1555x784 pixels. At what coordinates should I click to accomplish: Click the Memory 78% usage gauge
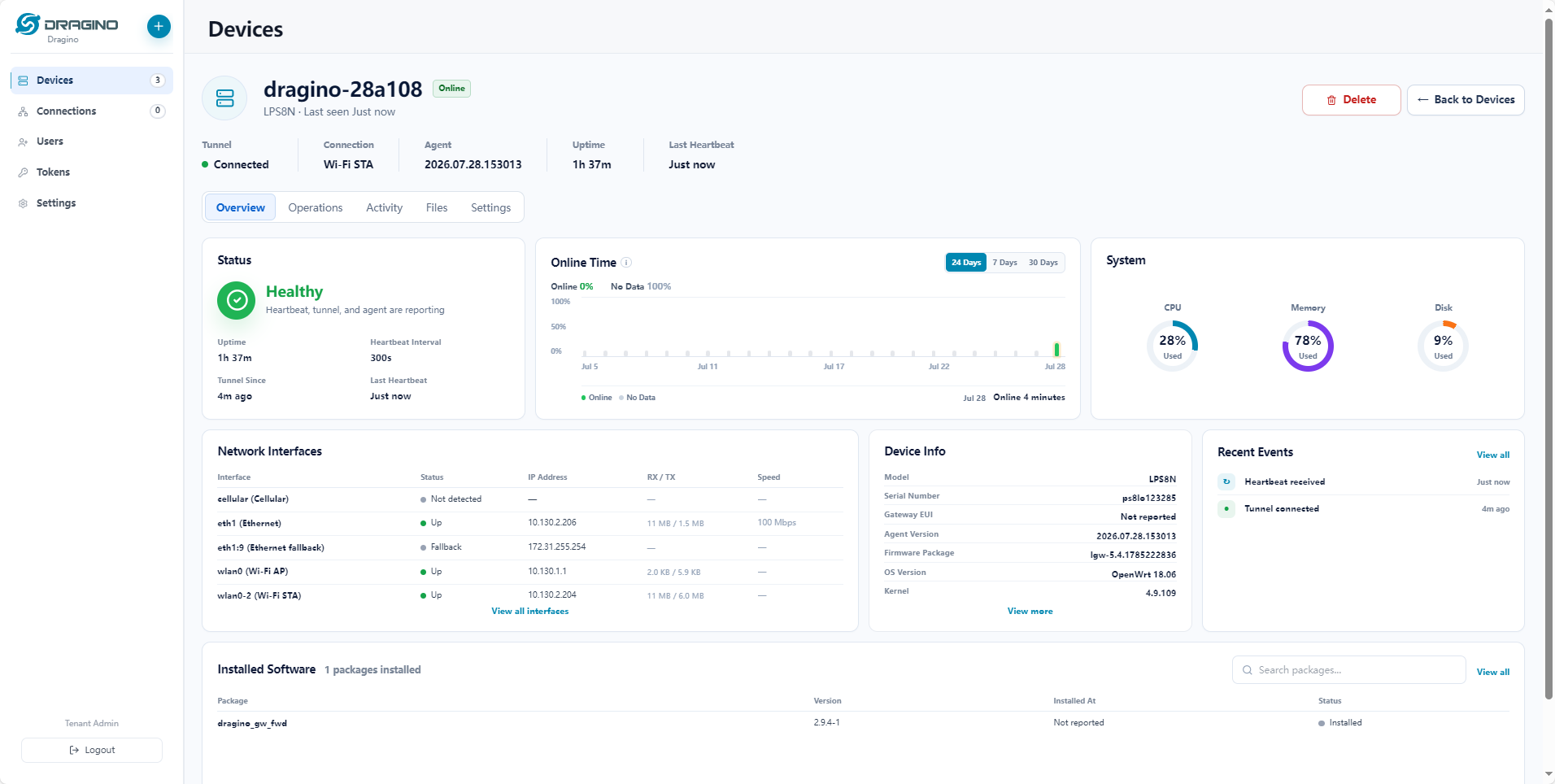[x=1308, y=346]
